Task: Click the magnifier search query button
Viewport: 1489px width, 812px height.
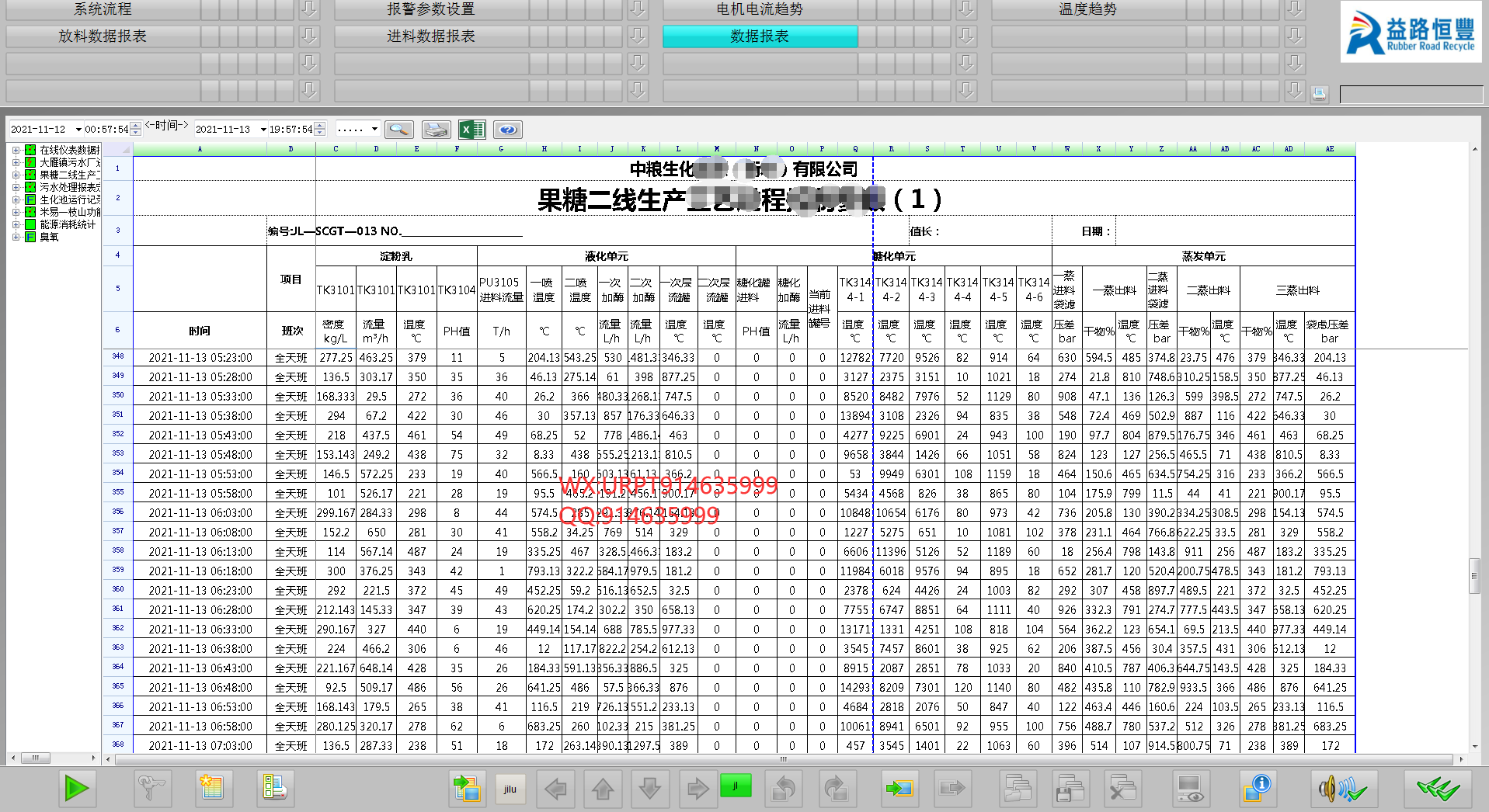Action: click(399, 130)
